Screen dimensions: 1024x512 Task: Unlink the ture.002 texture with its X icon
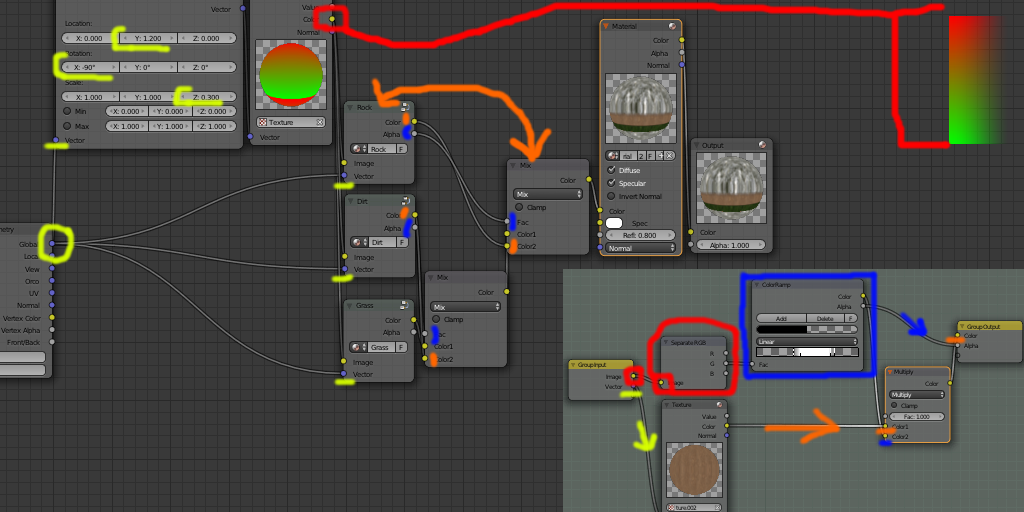(717, 507)
